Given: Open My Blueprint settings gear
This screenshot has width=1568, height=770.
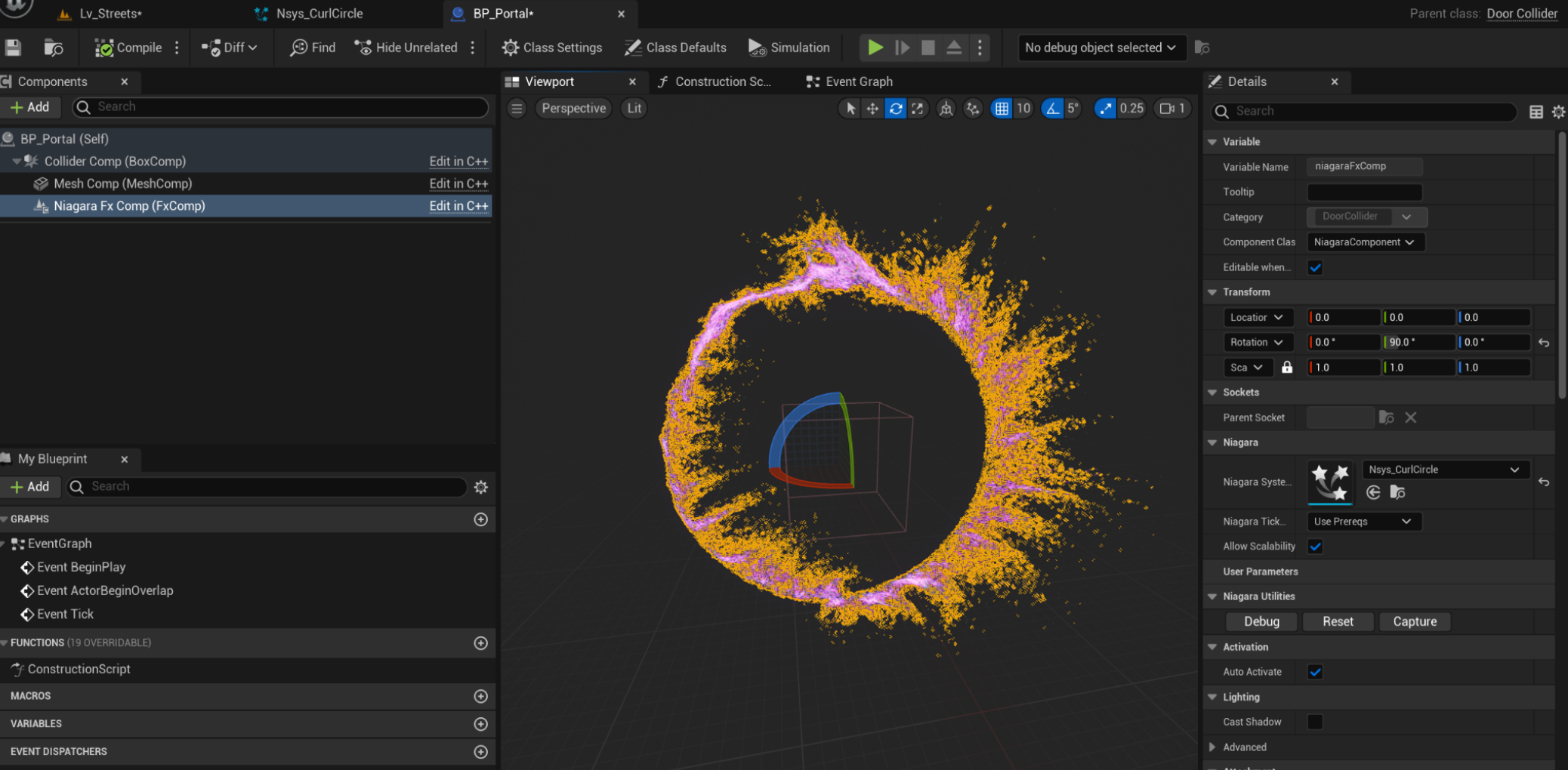Looking at the screenshot, I should 480,487.
